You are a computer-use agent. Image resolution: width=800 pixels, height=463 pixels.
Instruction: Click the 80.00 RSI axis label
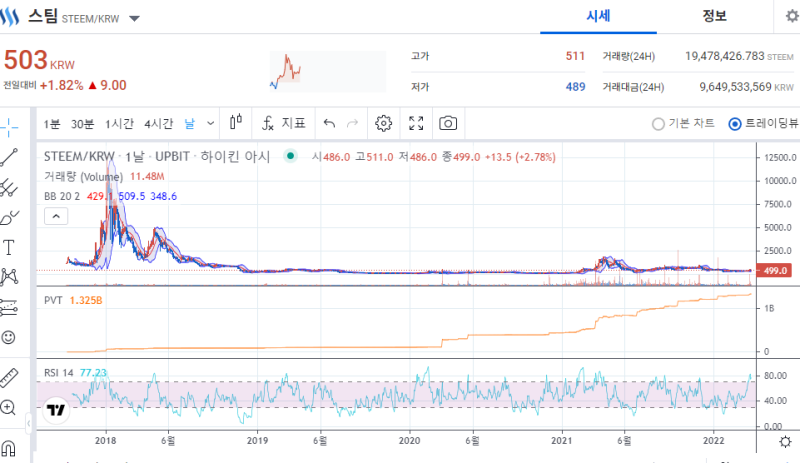(x=776, y=376)
